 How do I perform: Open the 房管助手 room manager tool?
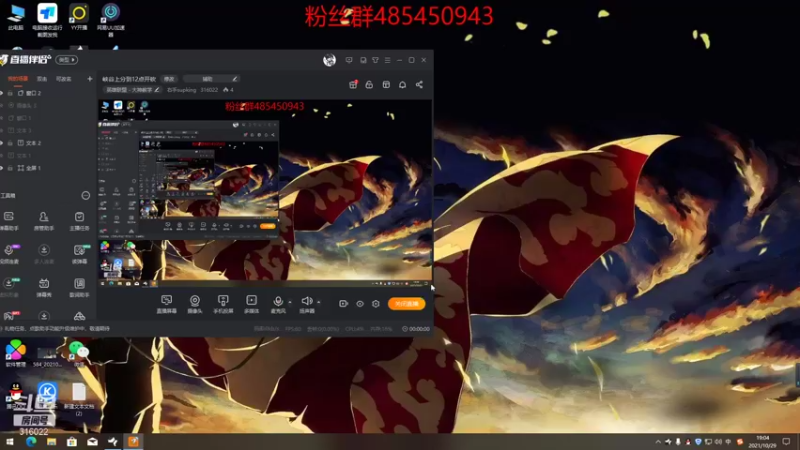point(44,221)
